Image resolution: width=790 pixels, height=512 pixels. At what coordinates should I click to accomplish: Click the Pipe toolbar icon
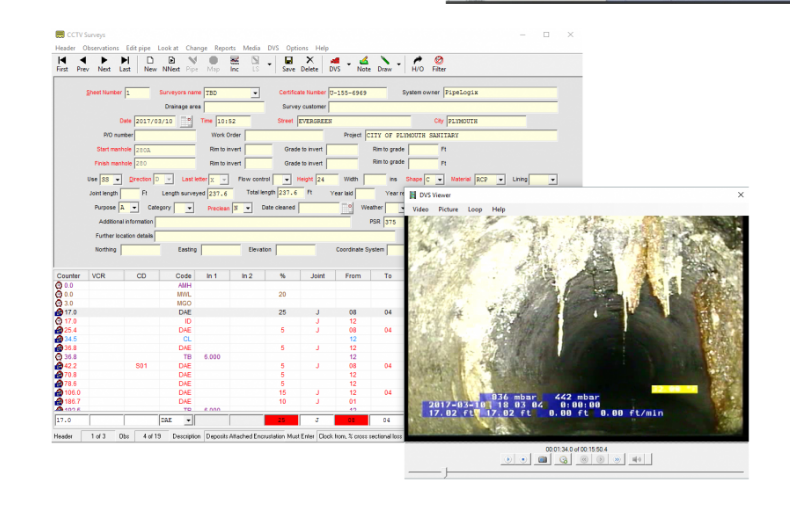tap(192, 64)
